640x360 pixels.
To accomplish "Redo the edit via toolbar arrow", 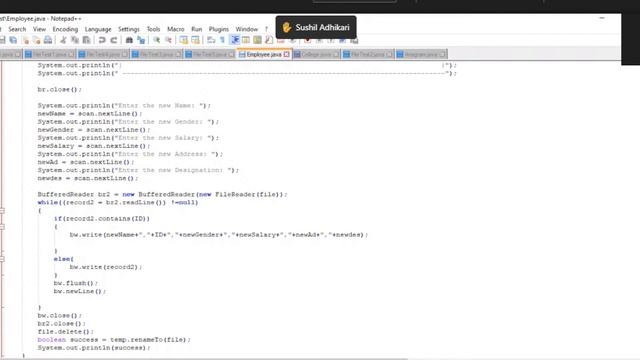I will 113,40.
